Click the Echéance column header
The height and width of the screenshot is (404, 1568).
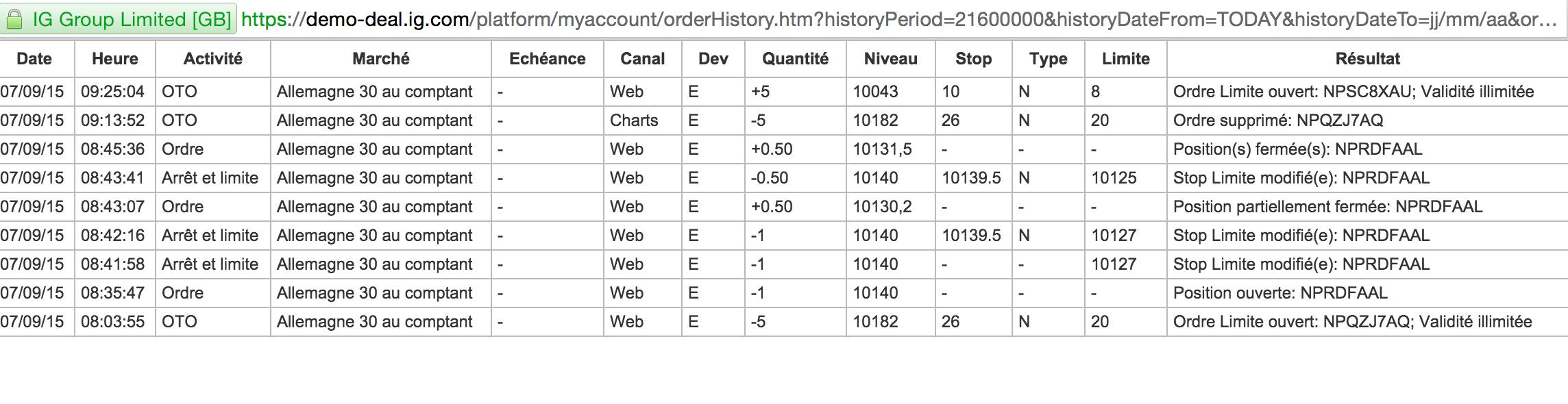[547, 59]
